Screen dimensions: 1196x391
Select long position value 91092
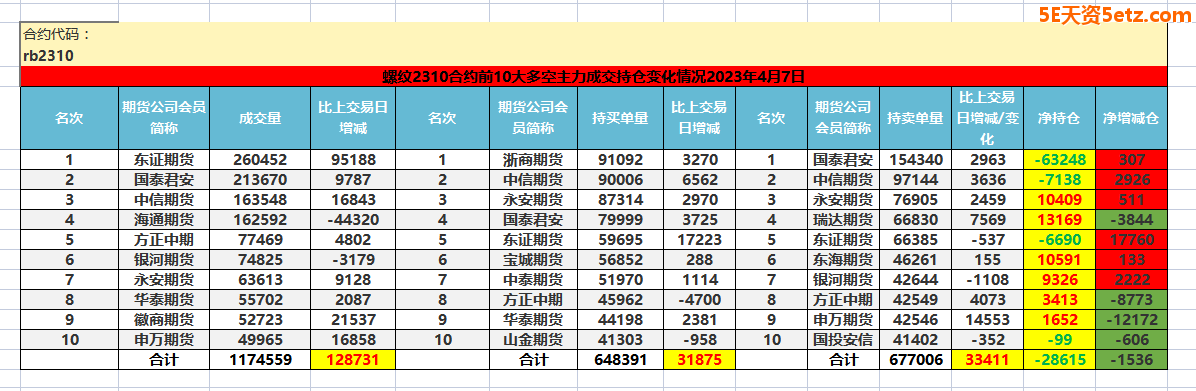pos(620,159)
